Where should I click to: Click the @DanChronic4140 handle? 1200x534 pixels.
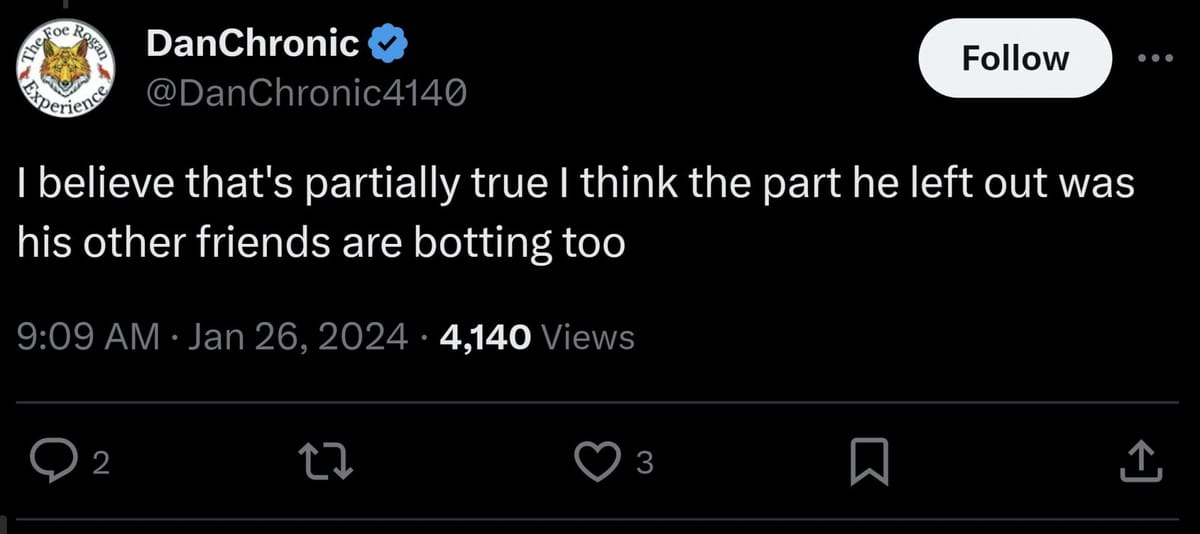point(305,94)
